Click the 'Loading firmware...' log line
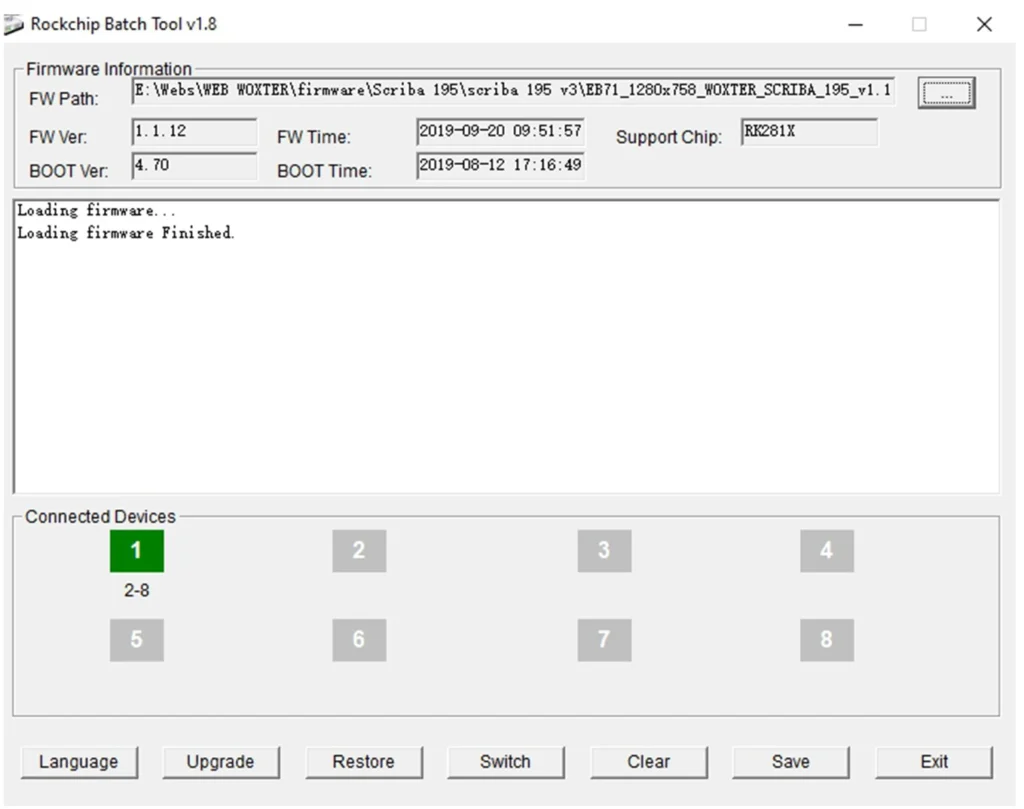Screen dimensions: 1024x809 (96, 210)
